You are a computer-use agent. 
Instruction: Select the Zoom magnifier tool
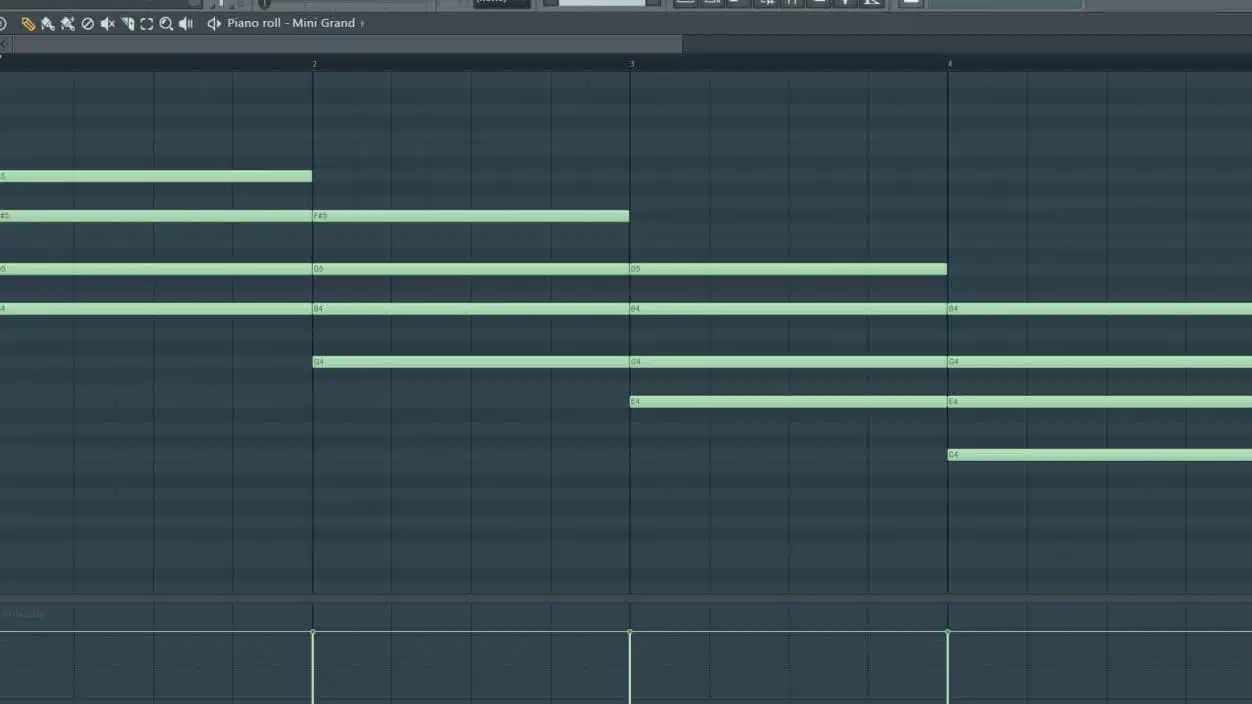[x=167, y=23]
